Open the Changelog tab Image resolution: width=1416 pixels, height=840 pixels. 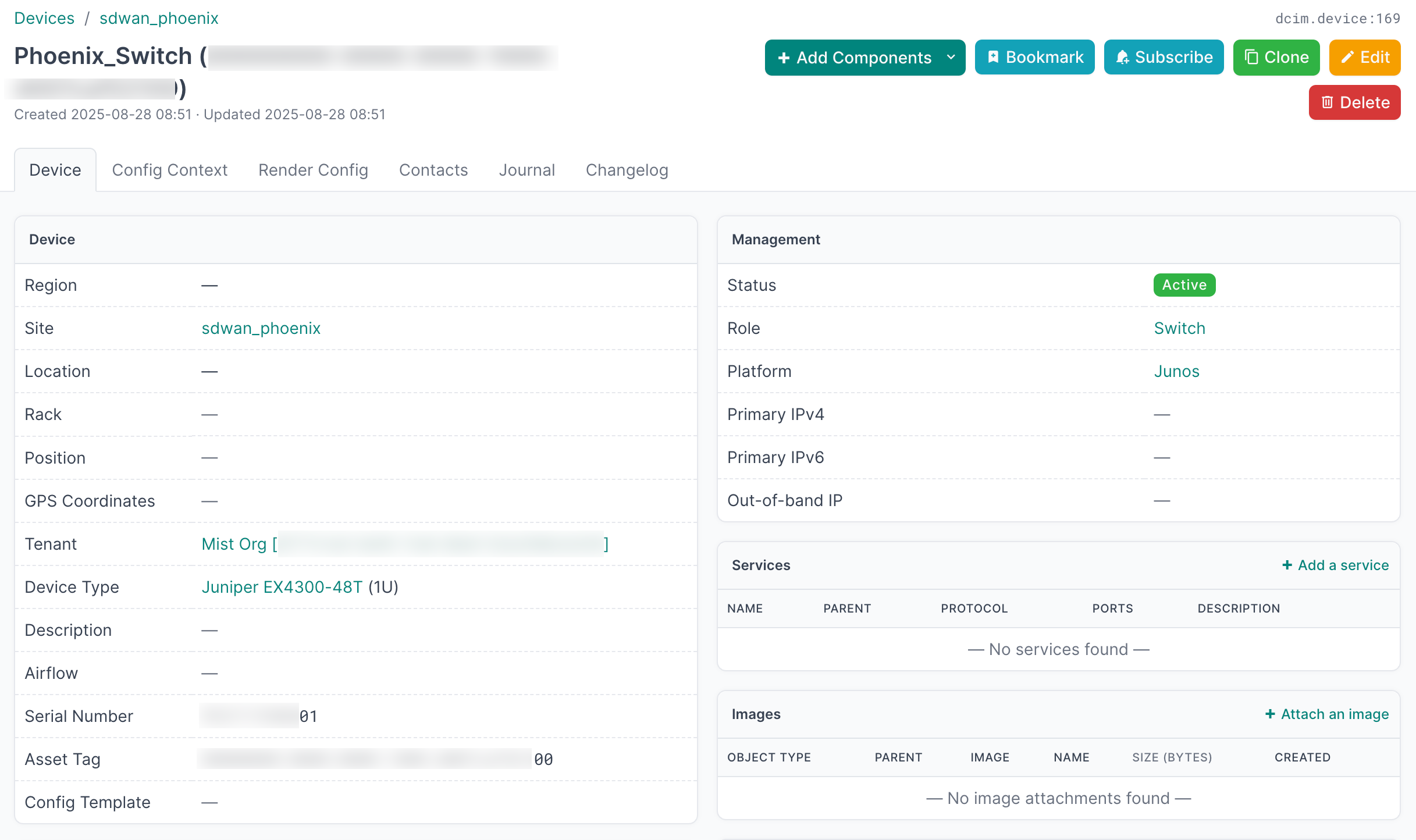pyautogui.click(x=627, y=170)
